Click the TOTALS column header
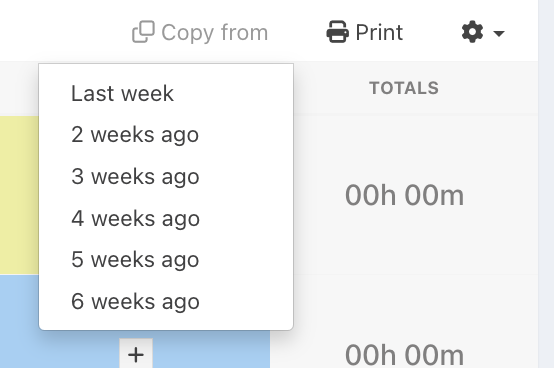 pyautogui.click(x=404, y=88)
